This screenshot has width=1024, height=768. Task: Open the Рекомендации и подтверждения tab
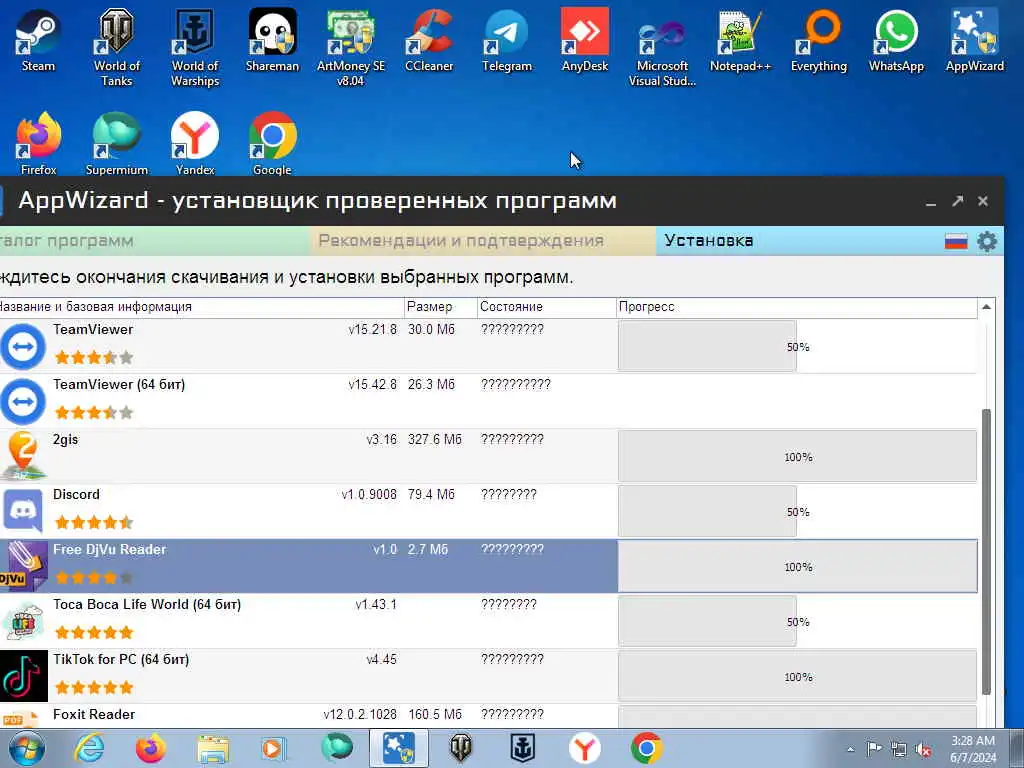point(460,240)
